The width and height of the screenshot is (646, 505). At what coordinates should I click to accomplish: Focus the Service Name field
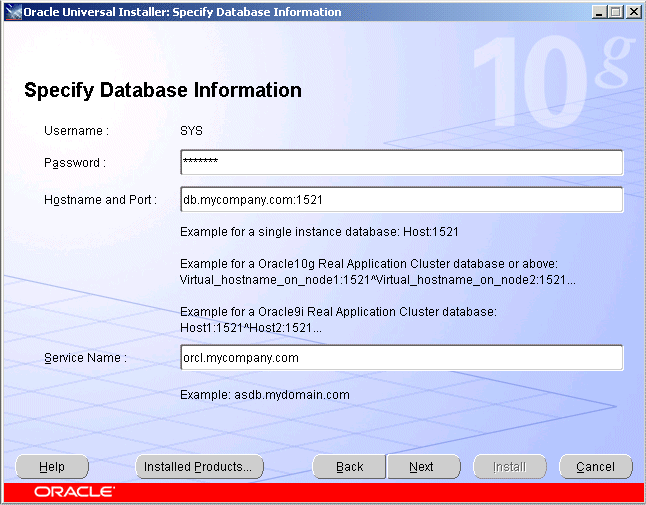[x=402, y=358]
